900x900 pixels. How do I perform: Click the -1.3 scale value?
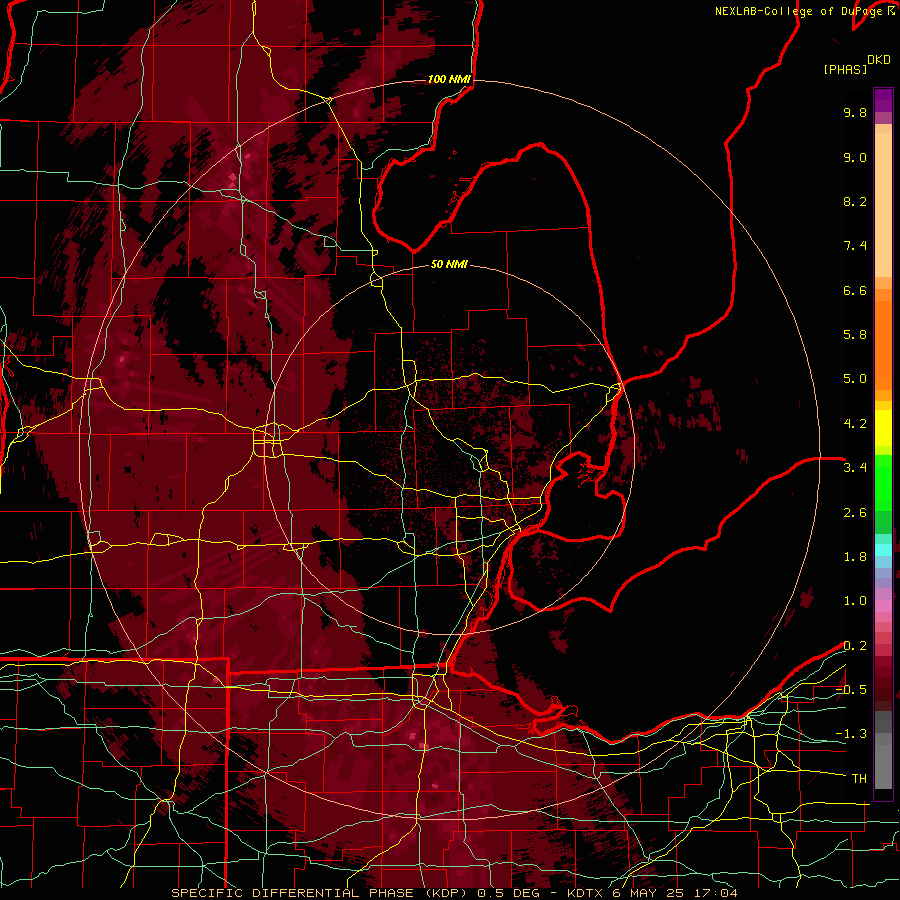(851, 734)
